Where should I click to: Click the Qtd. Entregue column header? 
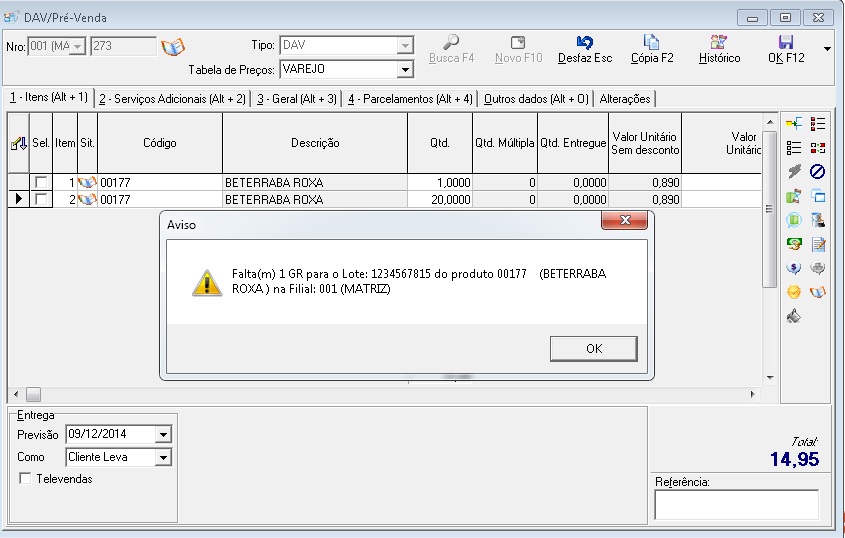pos(573,143)
